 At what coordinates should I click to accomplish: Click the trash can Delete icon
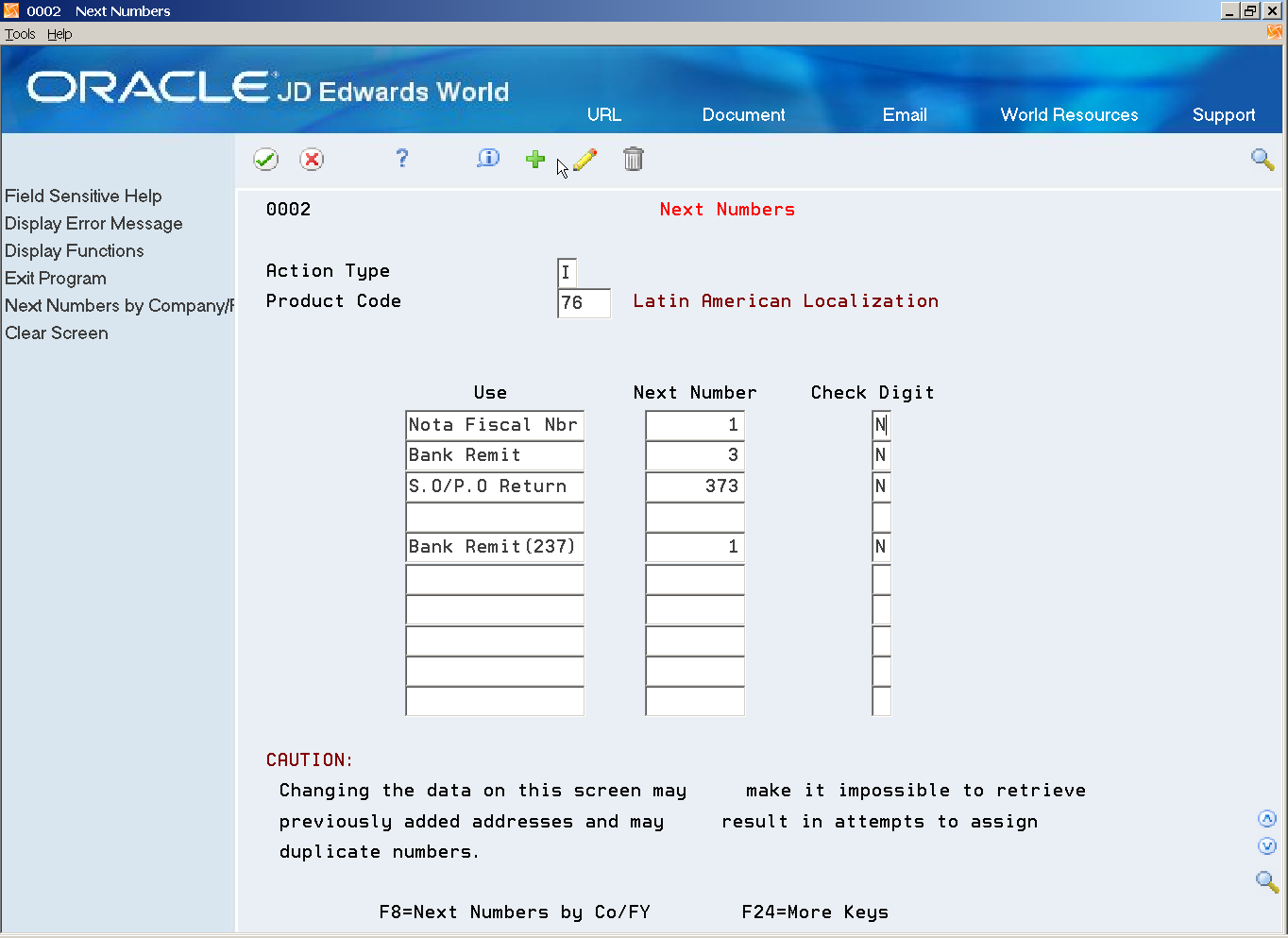point(634,159)
